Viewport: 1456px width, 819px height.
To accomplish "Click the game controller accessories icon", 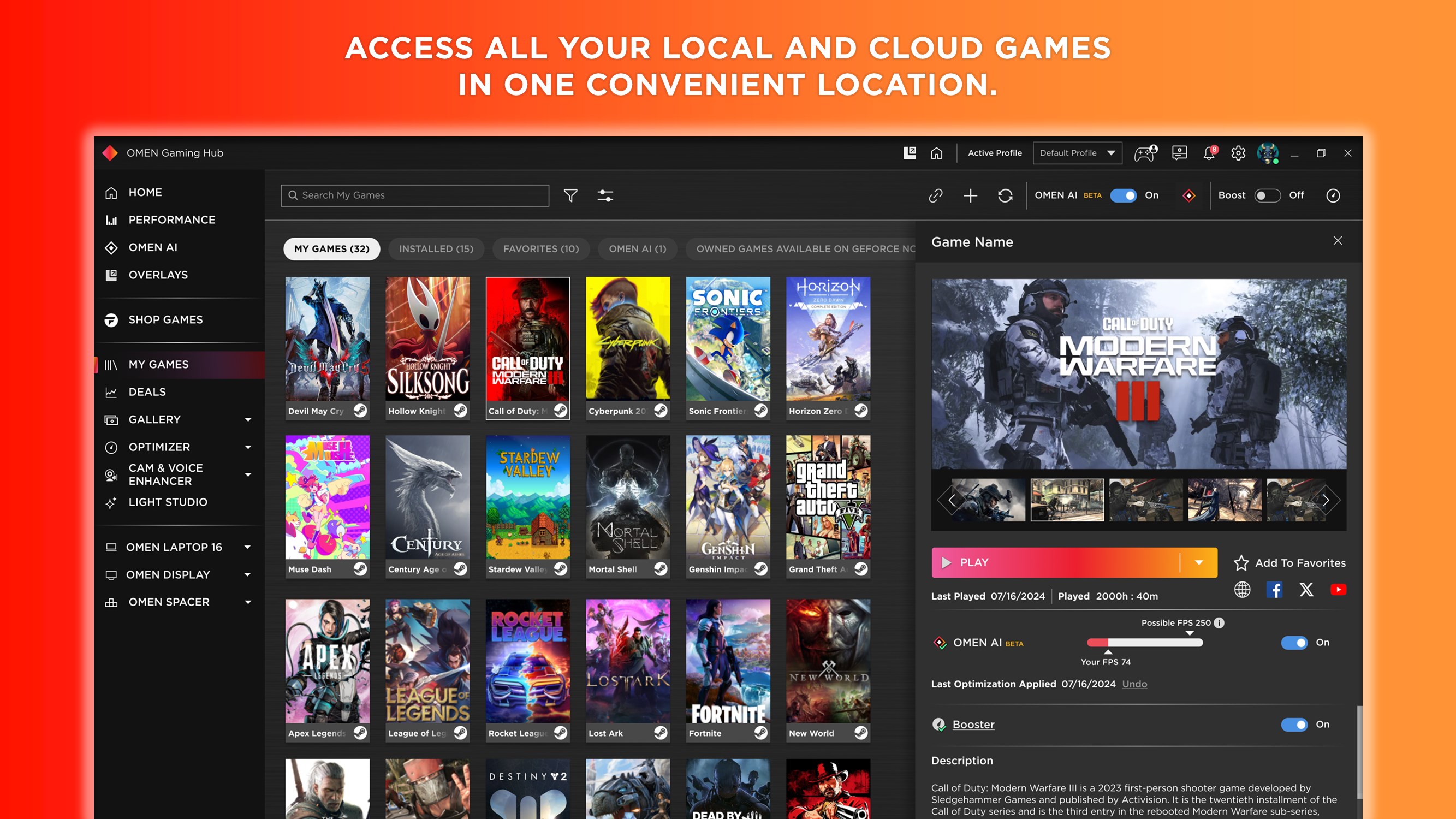I will coord(1146,153).
